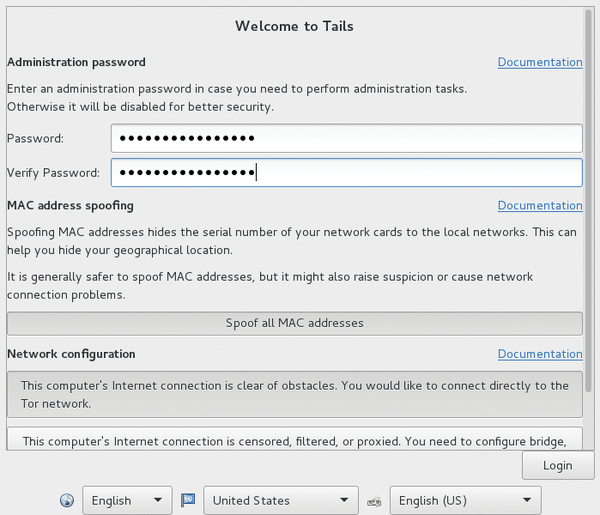This screenshot has width=600, height=515.
Task: Click the flag region icon
Action: [x=188, y=500]
